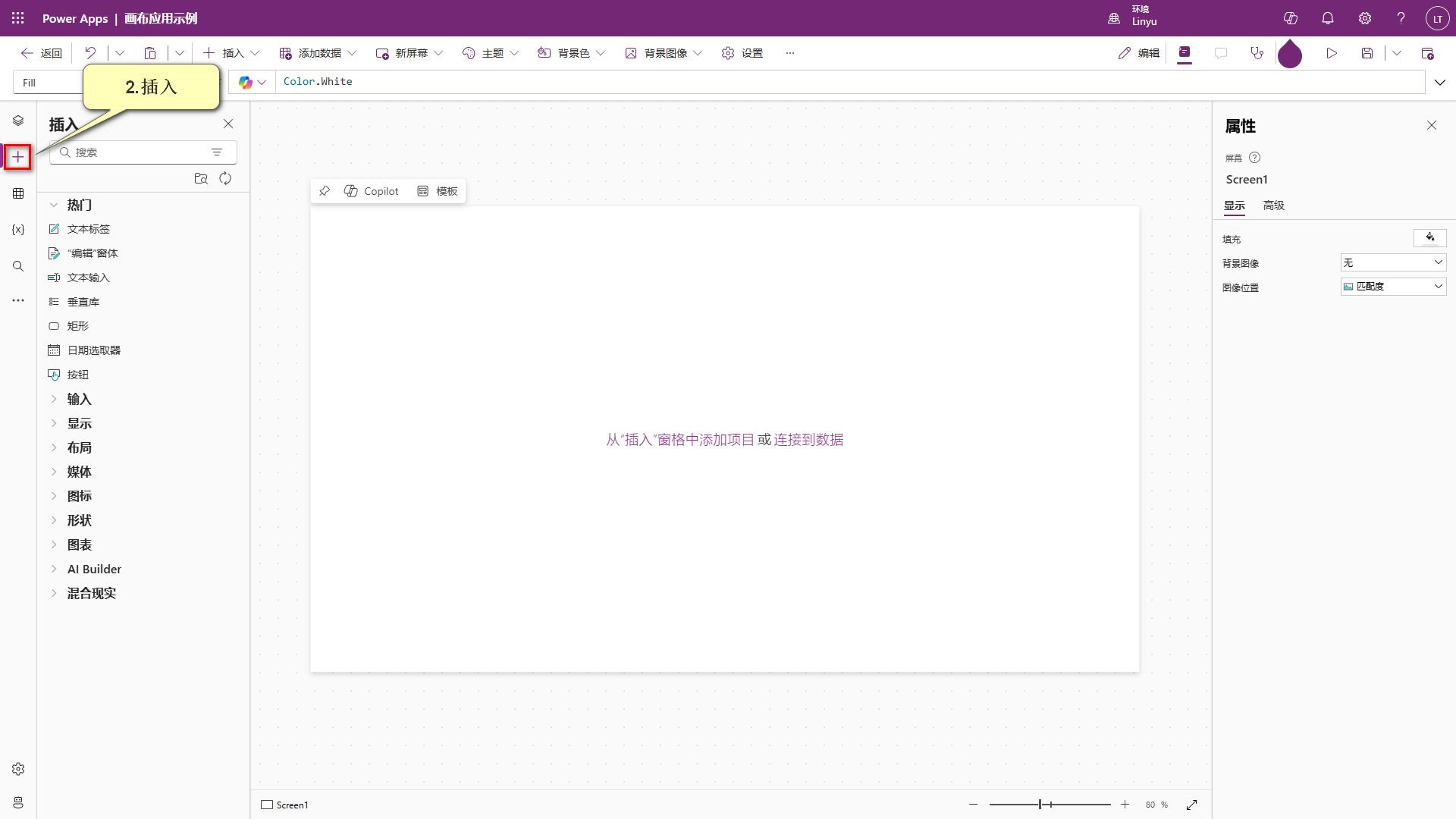The image size is (1456, 819).
Task: Click the Save disk icon
Action: coord(1367,53)
